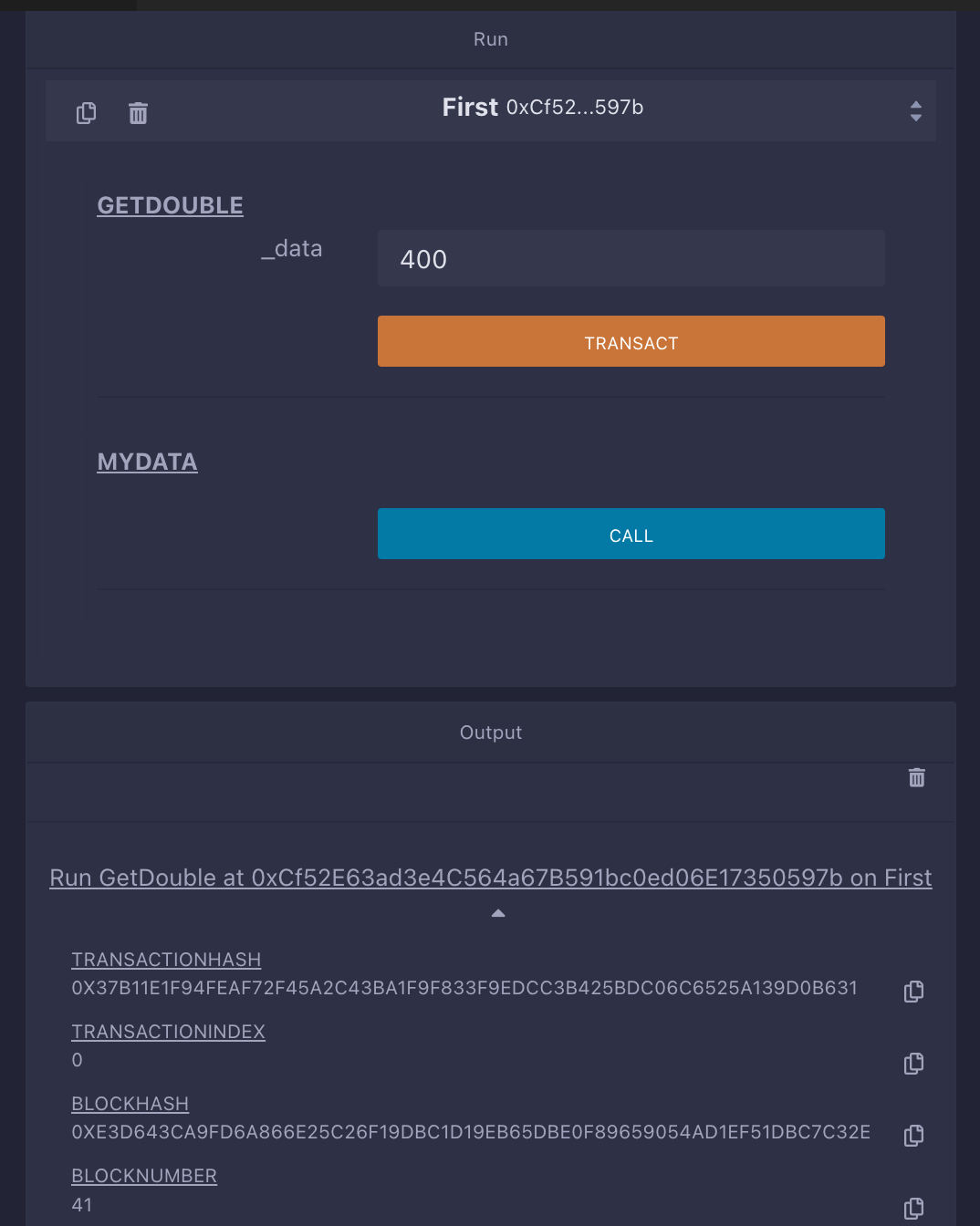Copy the transaction index value
The width and height of the screenshot is (980, 1226).
pos(913,1064)
